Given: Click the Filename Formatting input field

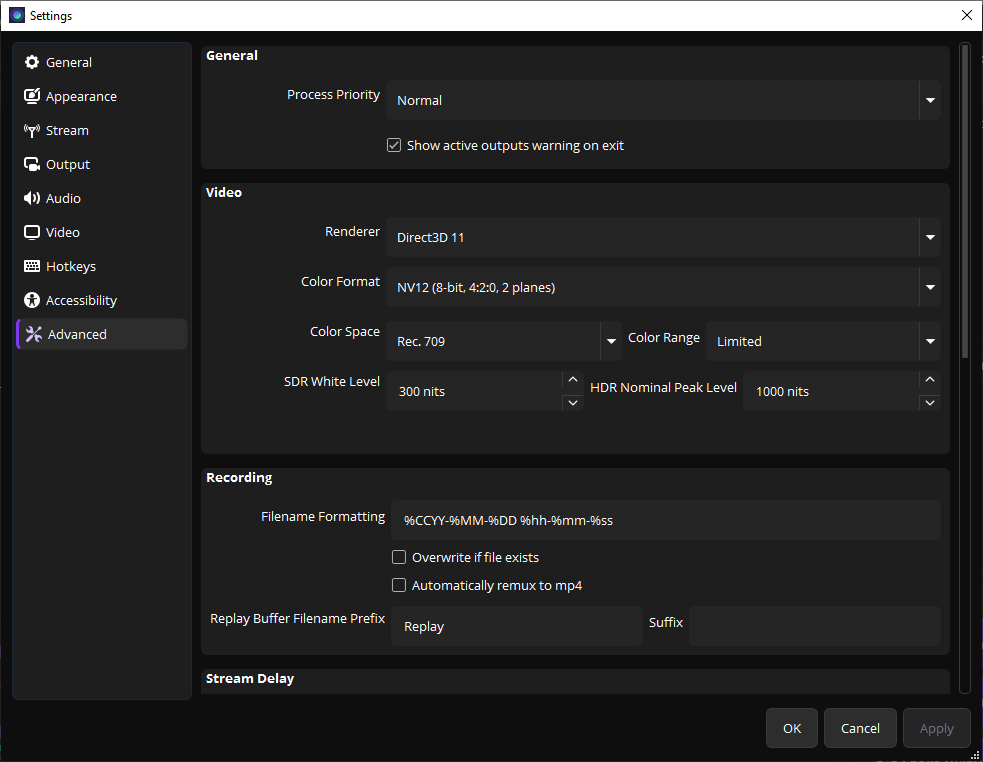Looking at the screenshot, I should click(666, 520).
